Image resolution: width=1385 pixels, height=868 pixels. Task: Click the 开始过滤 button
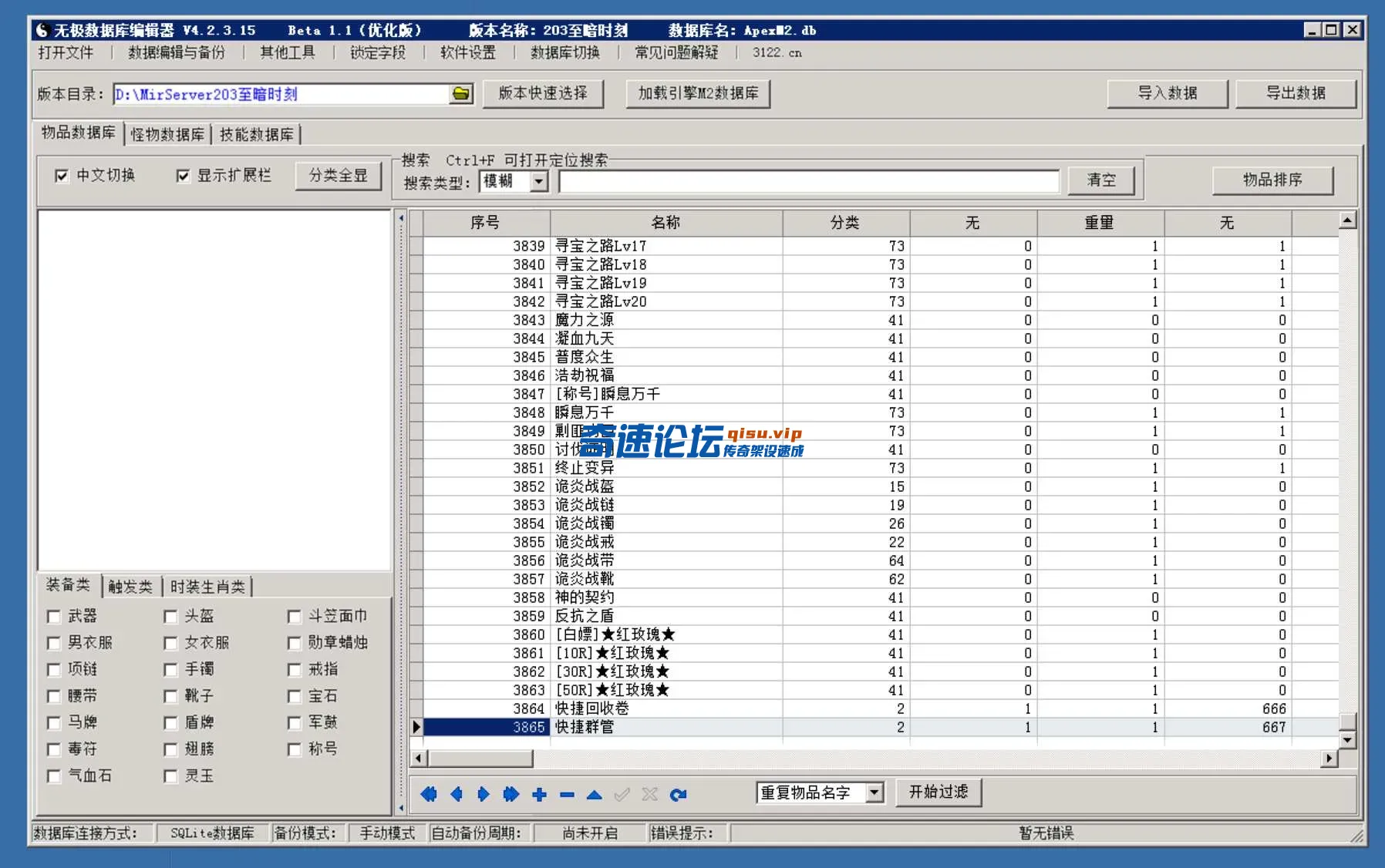point(938,792)
